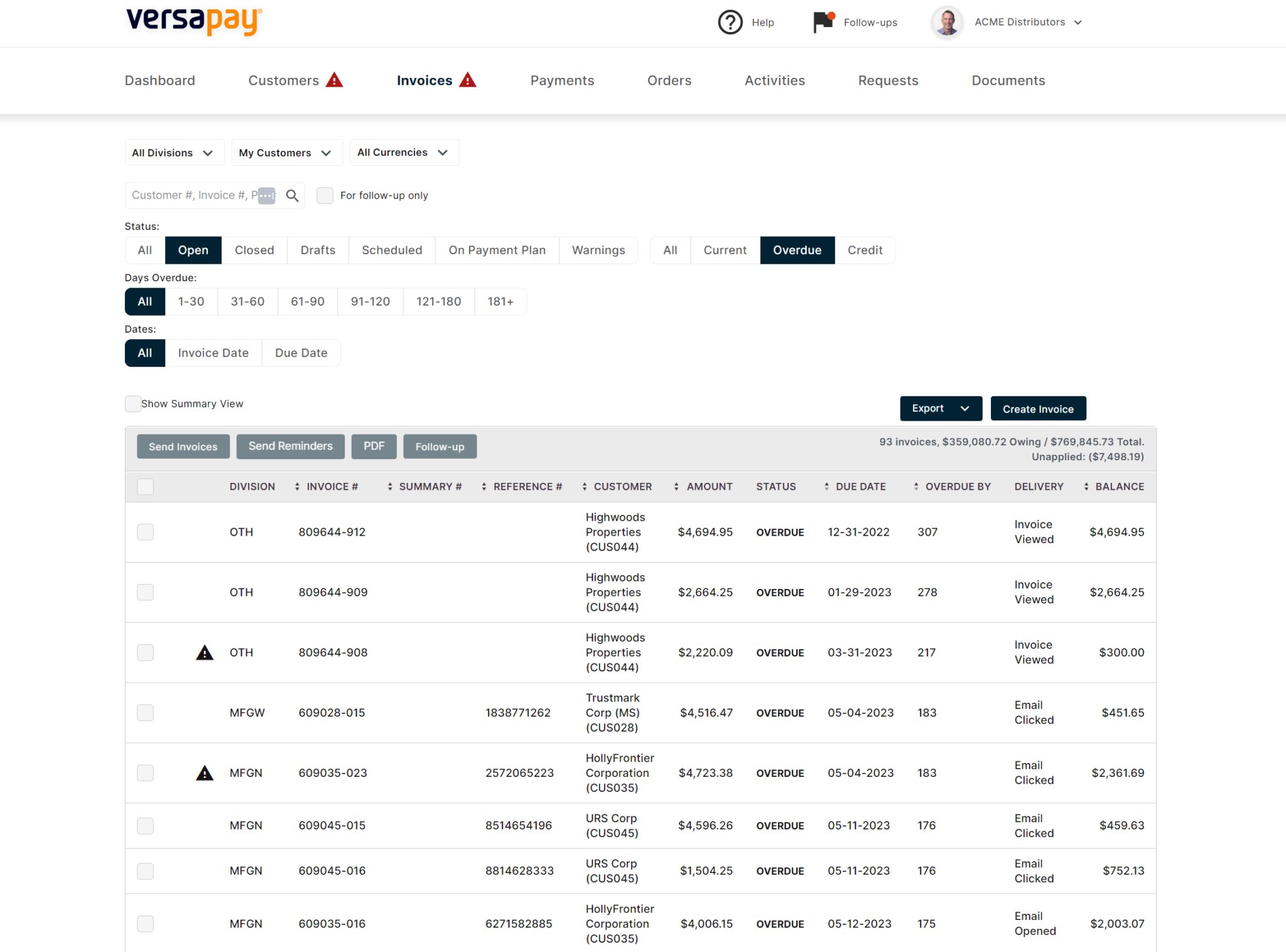Select all invoices via the header checkbox
Image resolution: width=1286 pixels, height=952 pixels.
tap(145, 486)
